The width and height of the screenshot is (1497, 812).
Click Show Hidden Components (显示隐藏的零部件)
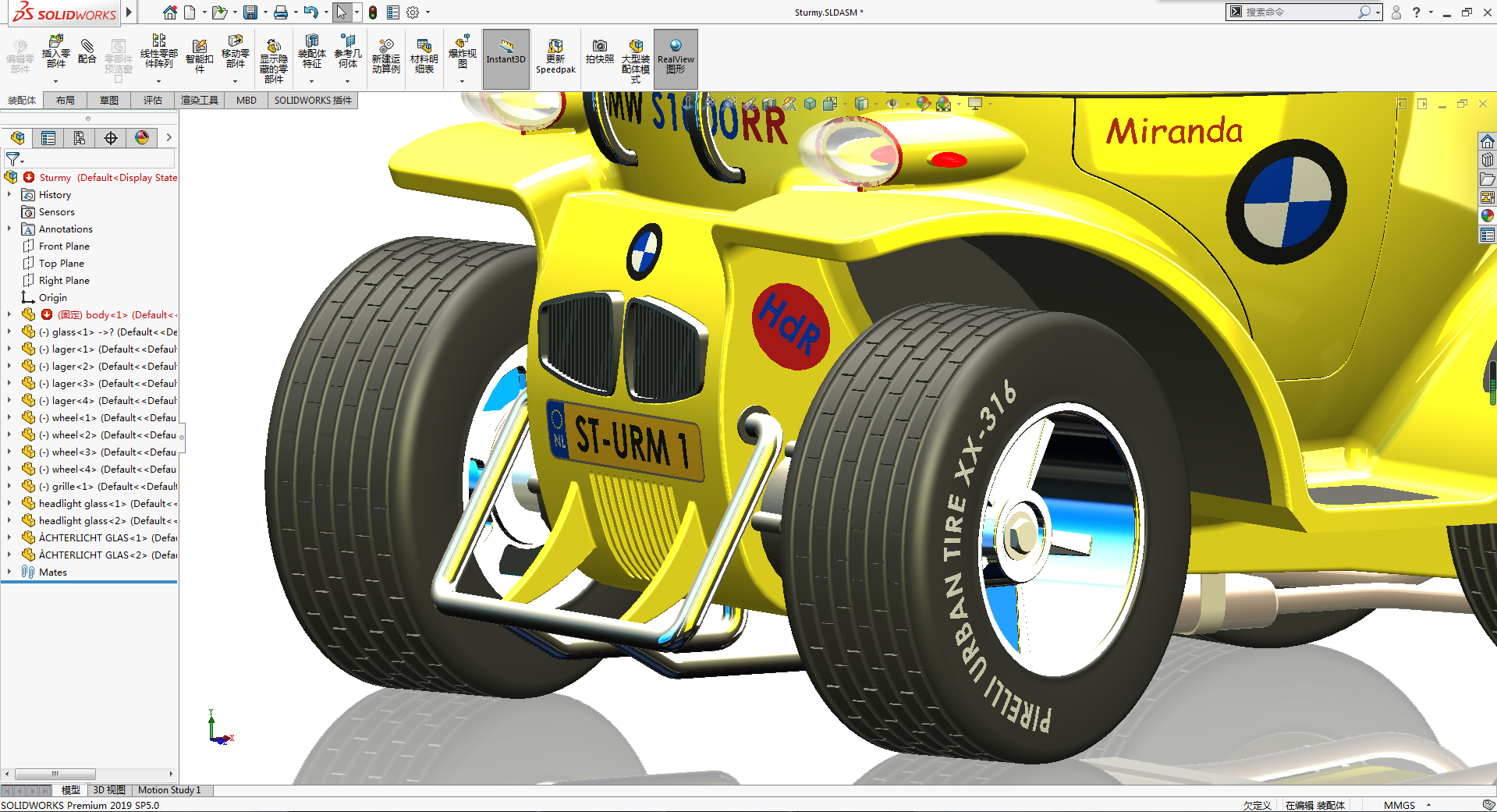(x=273, y=60)
